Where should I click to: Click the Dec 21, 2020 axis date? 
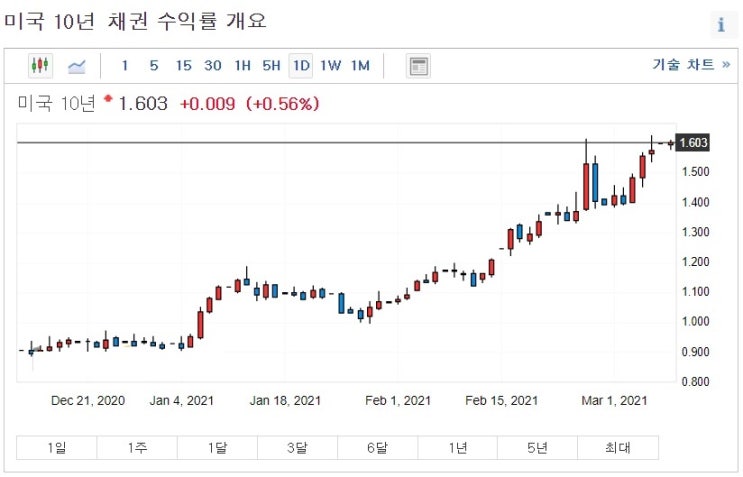coord(88,401)
